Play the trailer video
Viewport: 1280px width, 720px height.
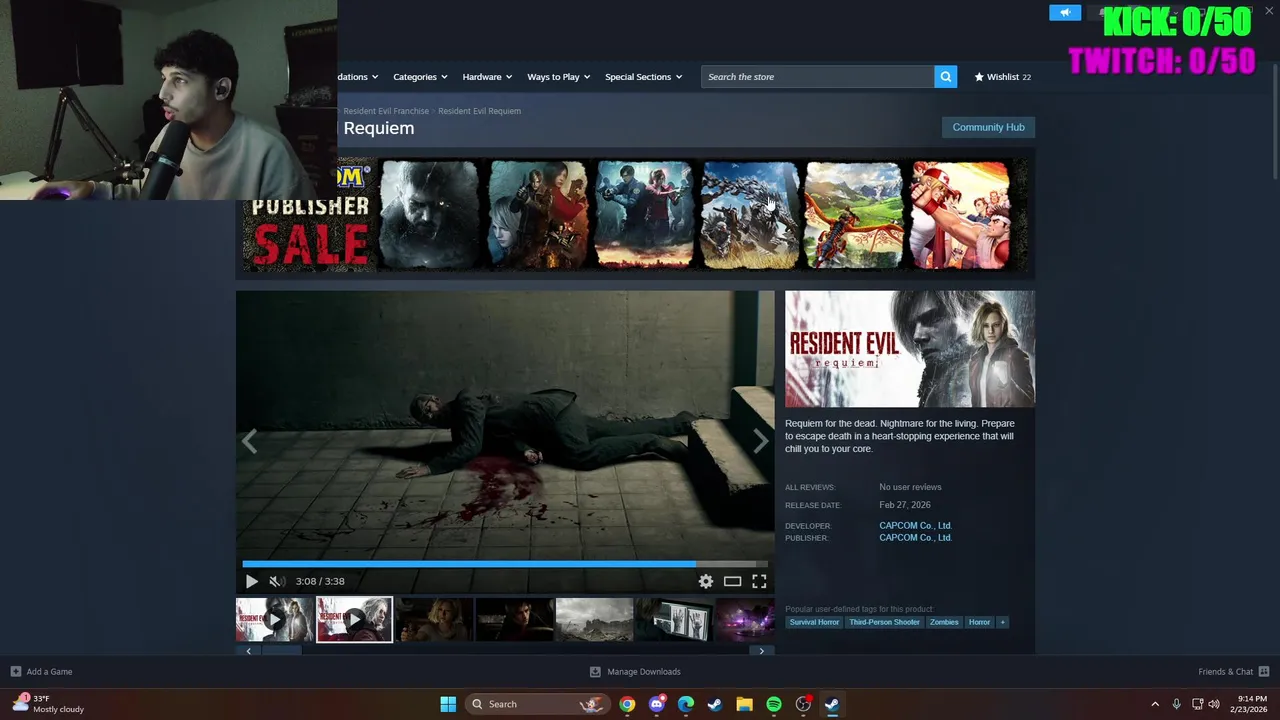point(251,581)
